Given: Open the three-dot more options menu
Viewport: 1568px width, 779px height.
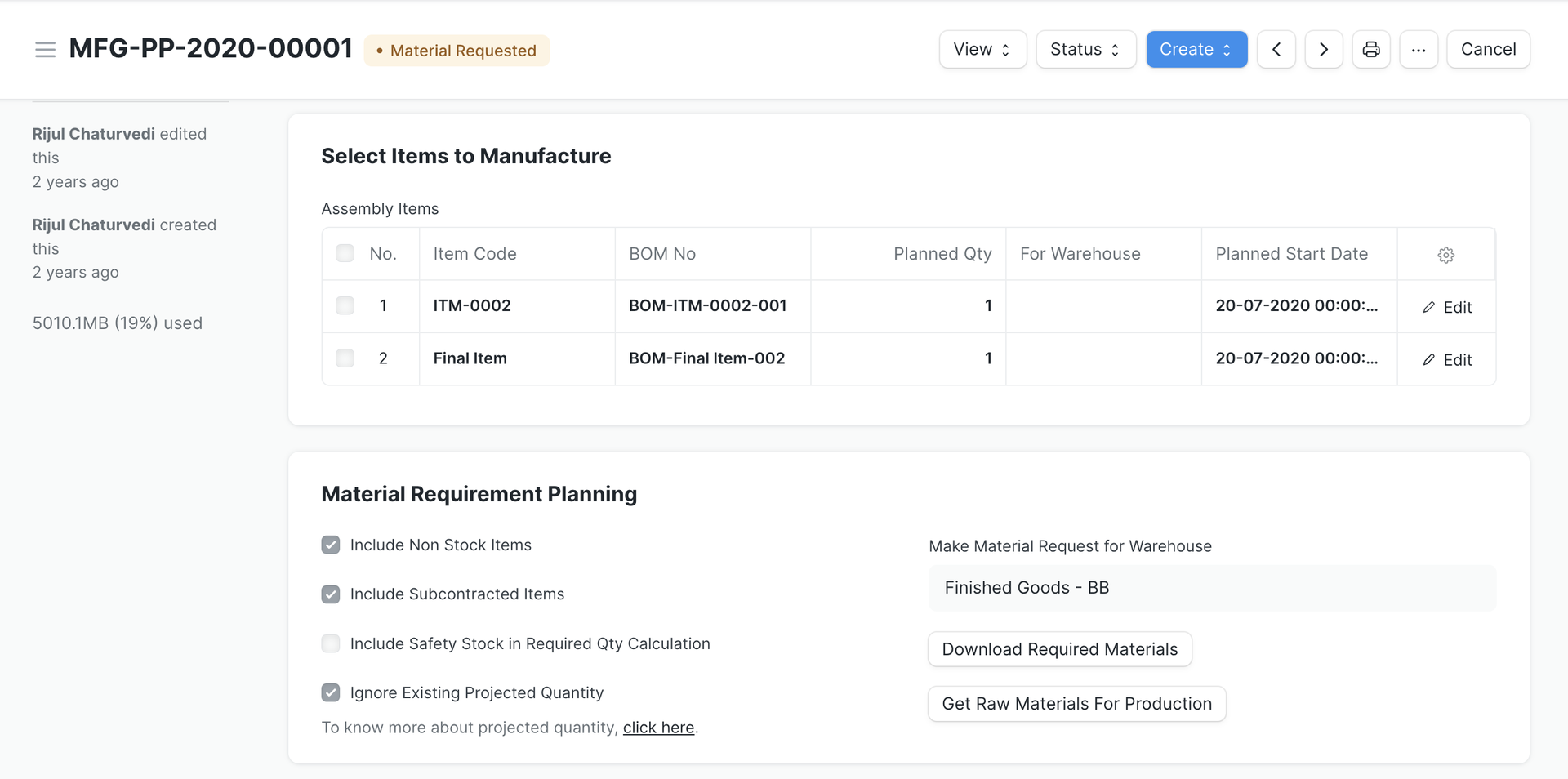Looking at the screenshot, I should click(x=1419, y=50).
